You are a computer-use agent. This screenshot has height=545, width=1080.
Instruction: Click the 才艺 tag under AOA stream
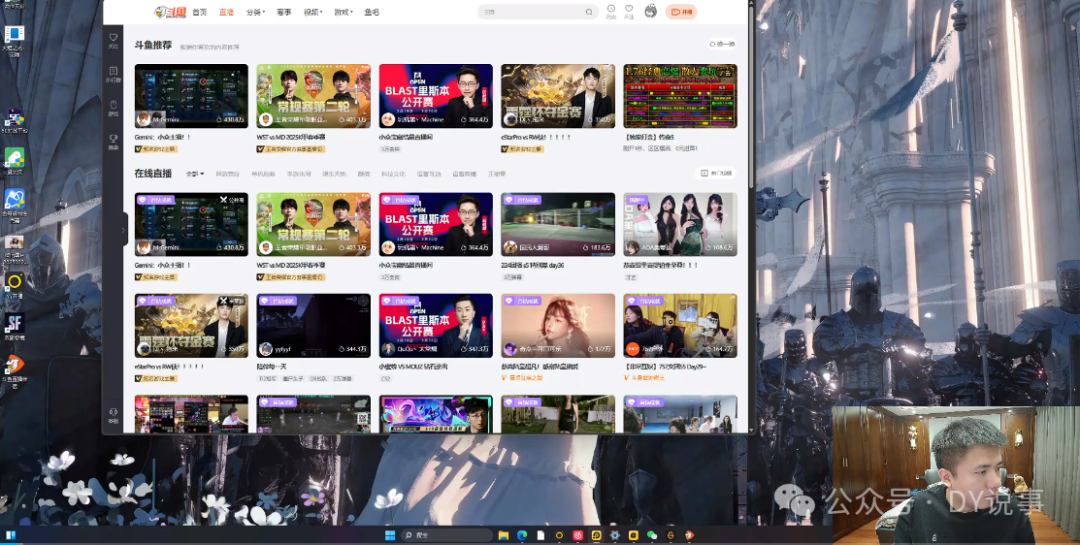(630, 277)
